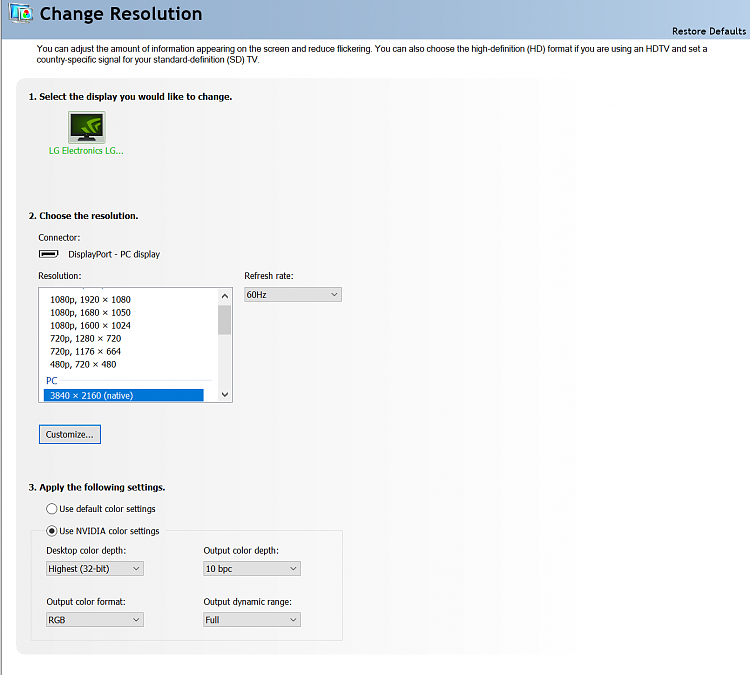Image resolution: width=750 pixels, height=675 pixels.
Task: Select 480p, 720 × 480 resolution
Action: pyautogui.click(x=83, y=364)
